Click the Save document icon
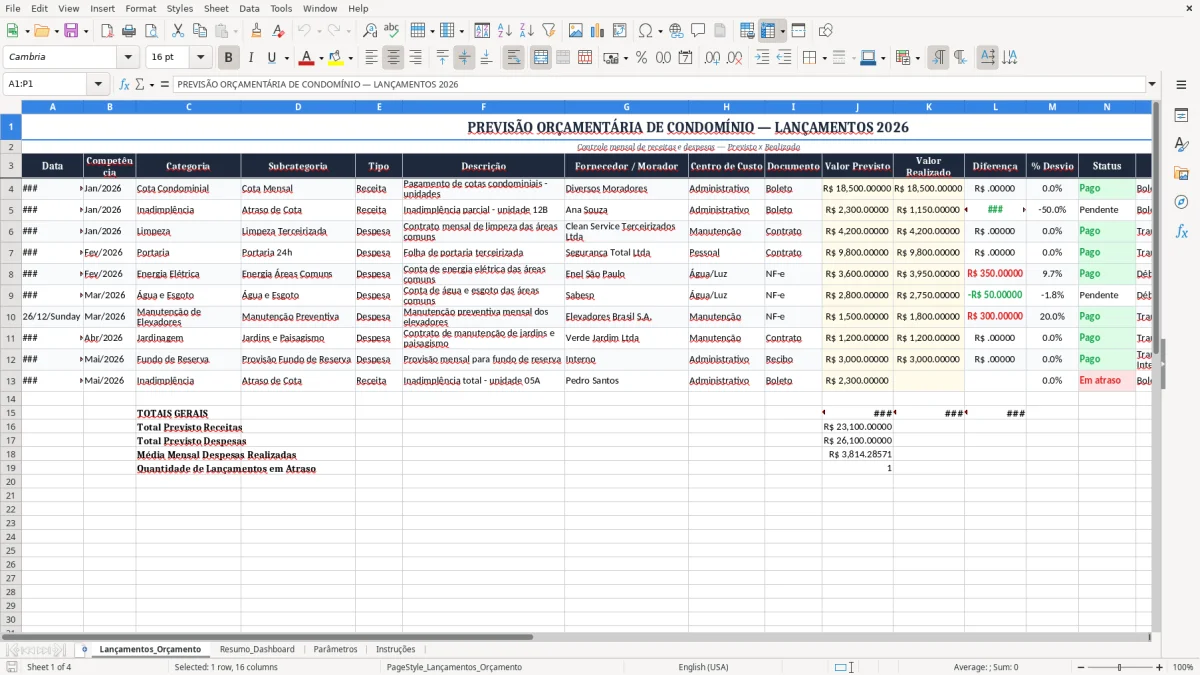The image size is (1200, 675). tap(71, 31)
